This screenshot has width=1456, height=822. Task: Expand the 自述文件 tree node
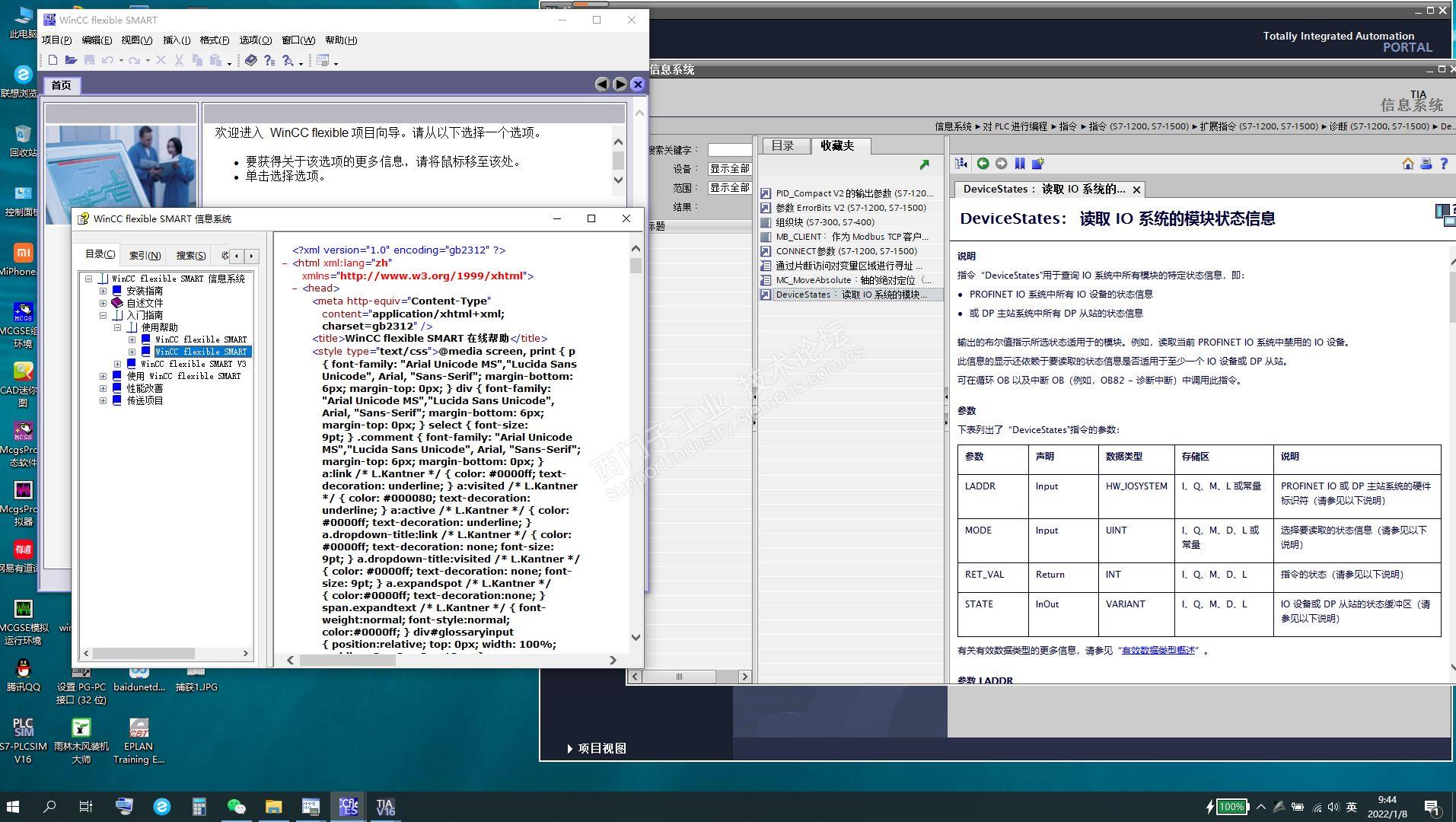104,303
